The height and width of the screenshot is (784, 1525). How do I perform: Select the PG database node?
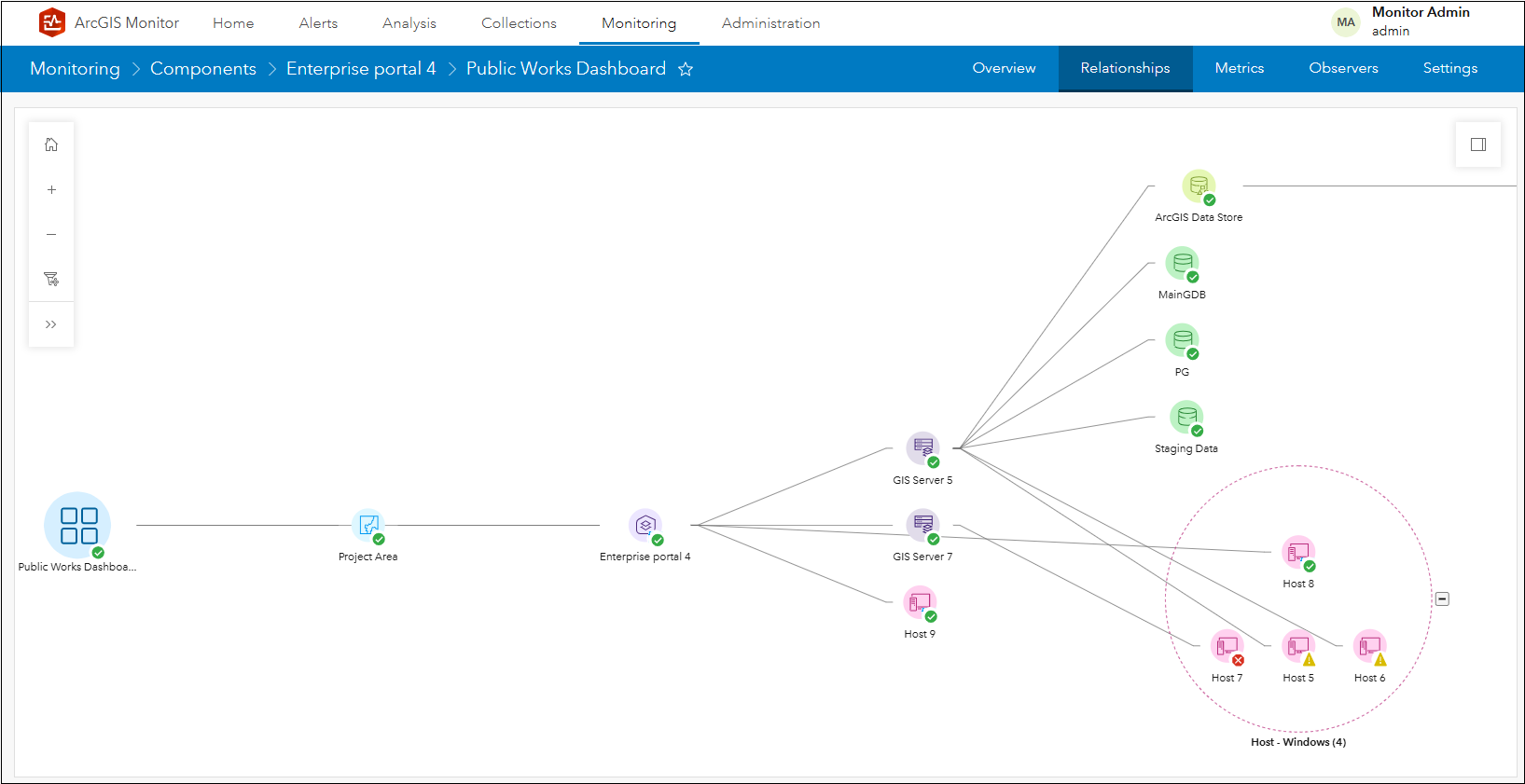(1182, 341)
